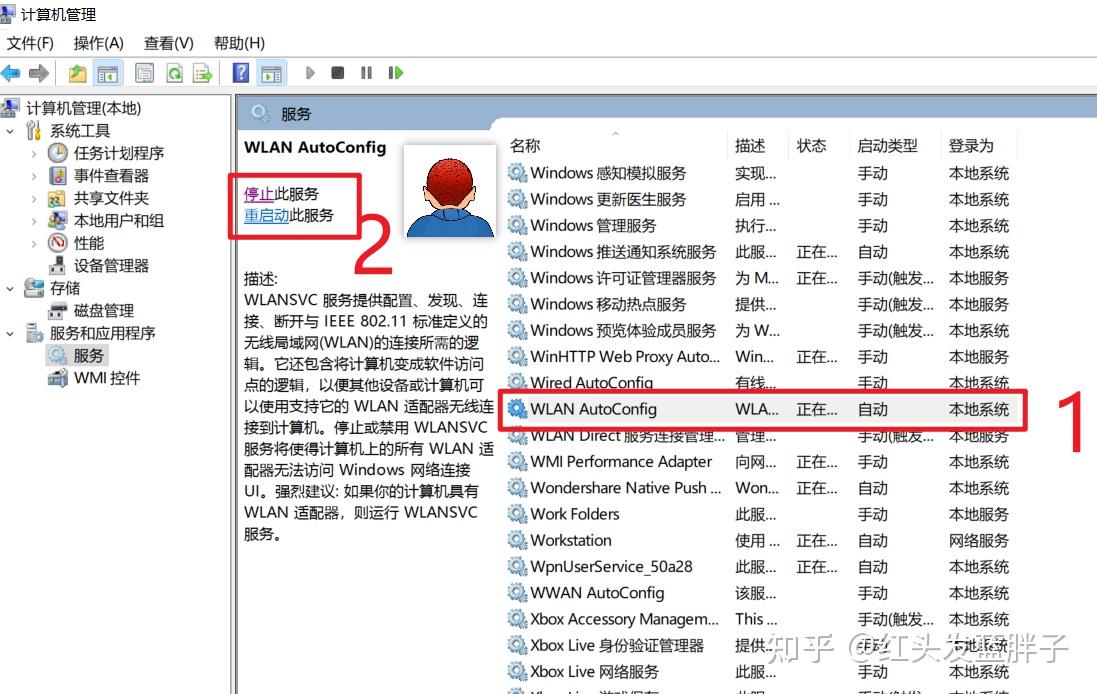
Task: Select the Work Folders service
Action: tap(763, 514)
